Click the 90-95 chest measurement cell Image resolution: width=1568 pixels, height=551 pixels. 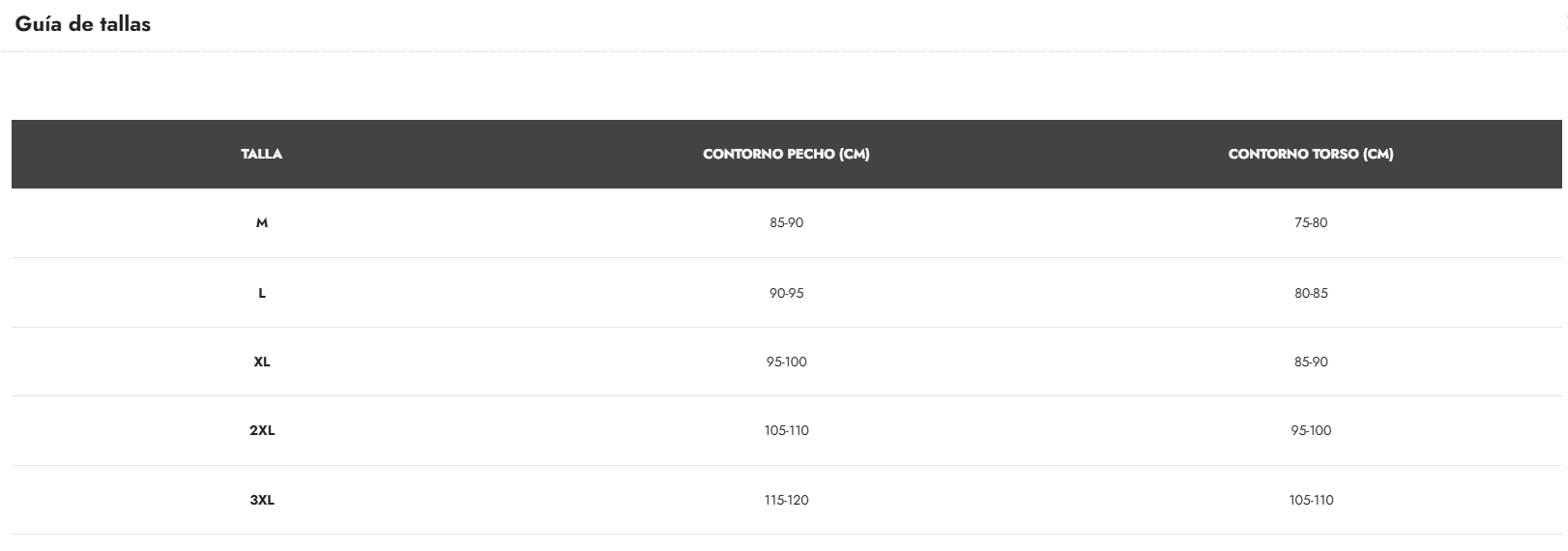[786, 293]
